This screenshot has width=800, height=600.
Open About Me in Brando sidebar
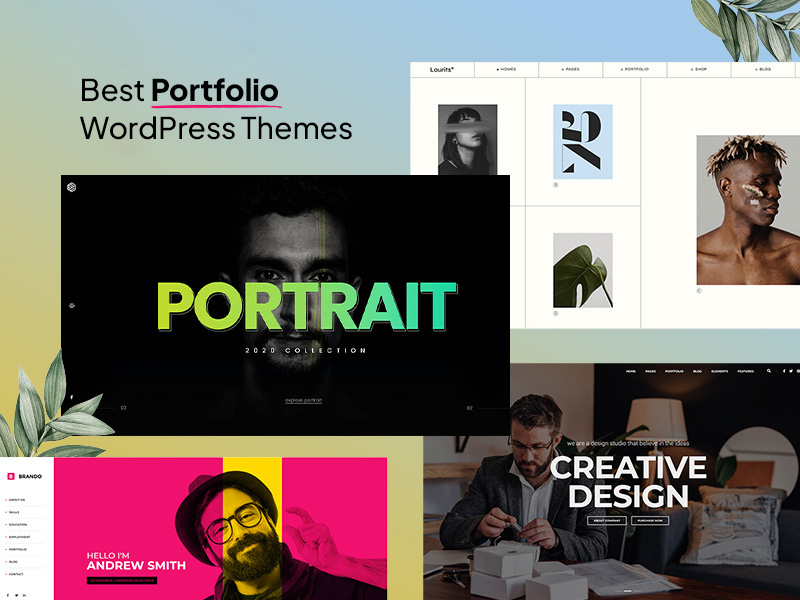tap(16, 500)
